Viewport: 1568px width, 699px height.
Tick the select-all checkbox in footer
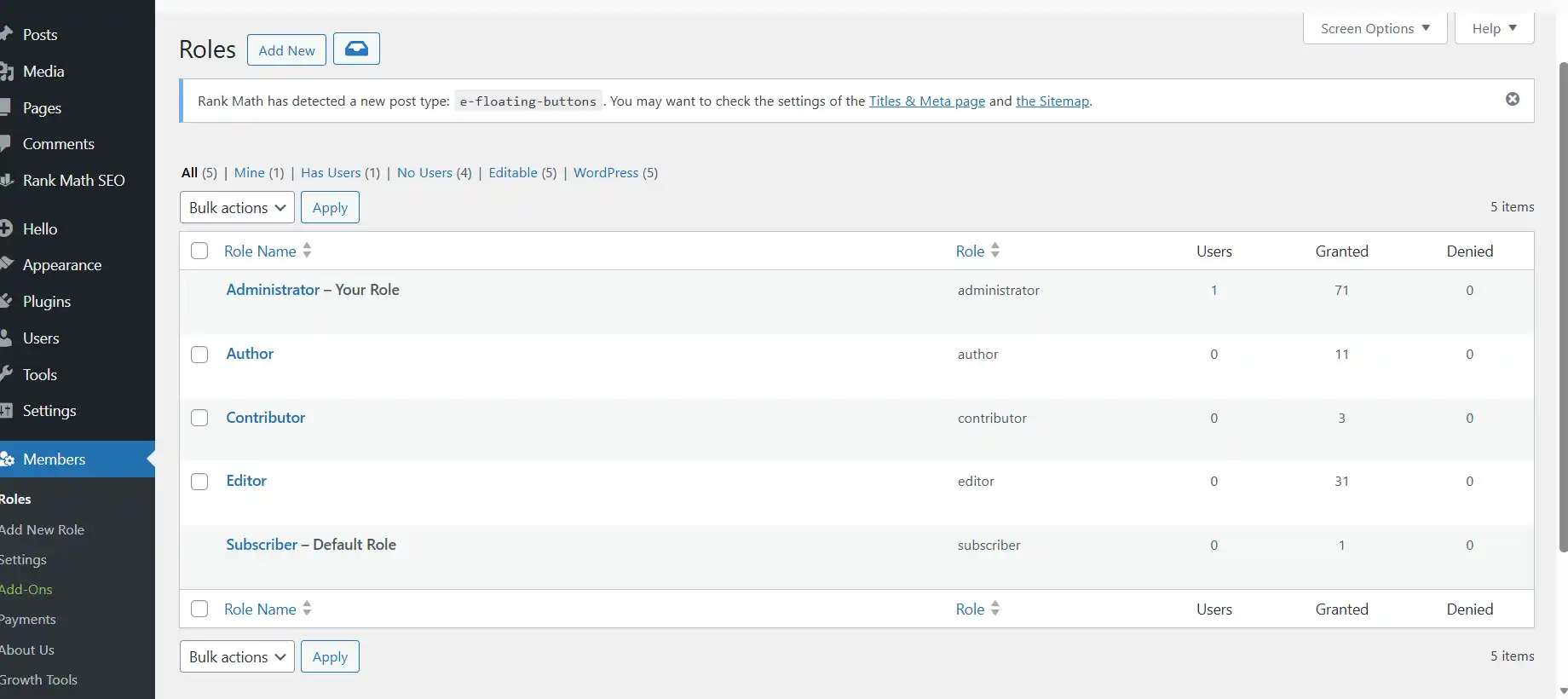(199, 609)
